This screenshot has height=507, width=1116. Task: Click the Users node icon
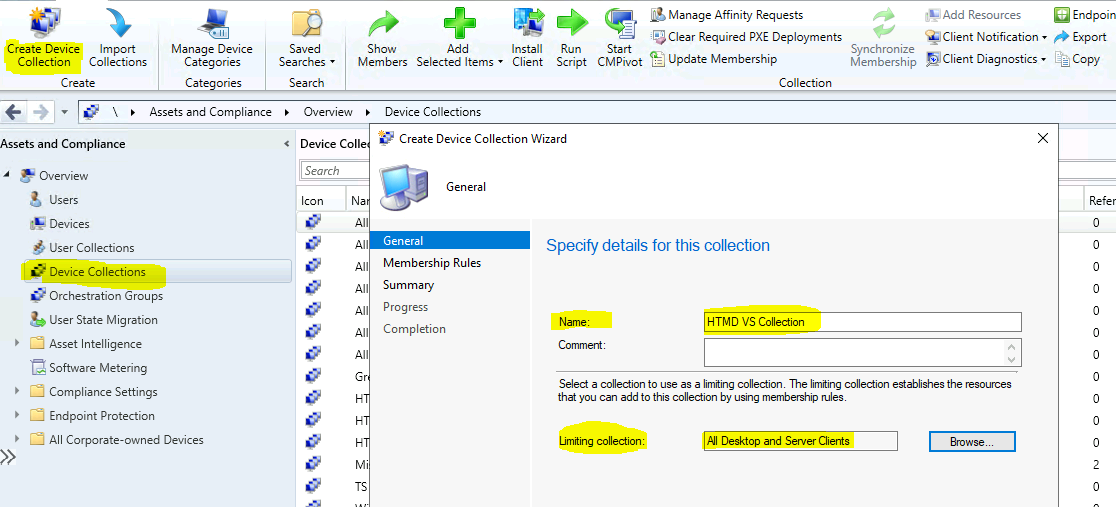(x=38, y=199)
